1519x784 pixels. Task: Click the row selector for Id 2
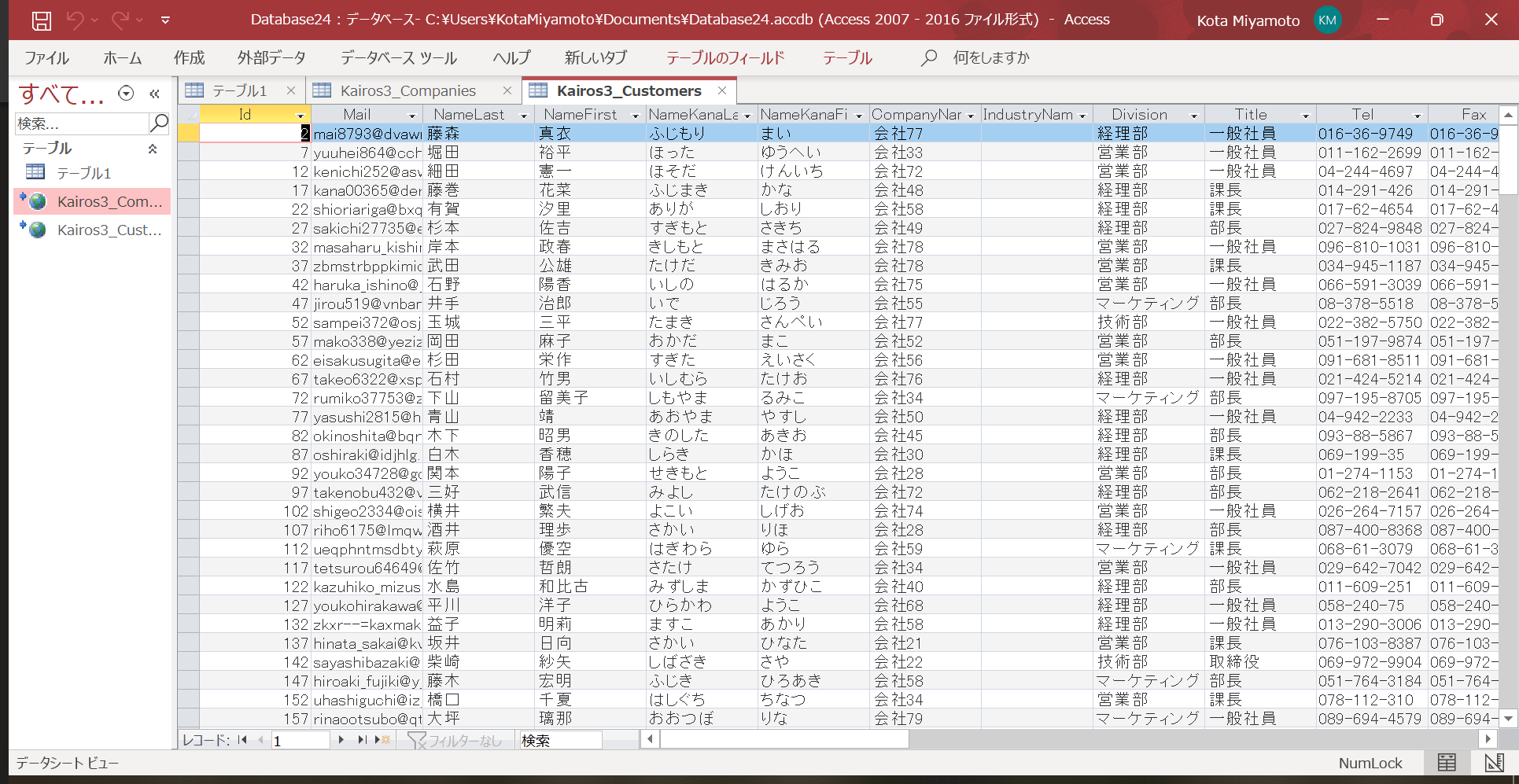click(x=188, y=134)
